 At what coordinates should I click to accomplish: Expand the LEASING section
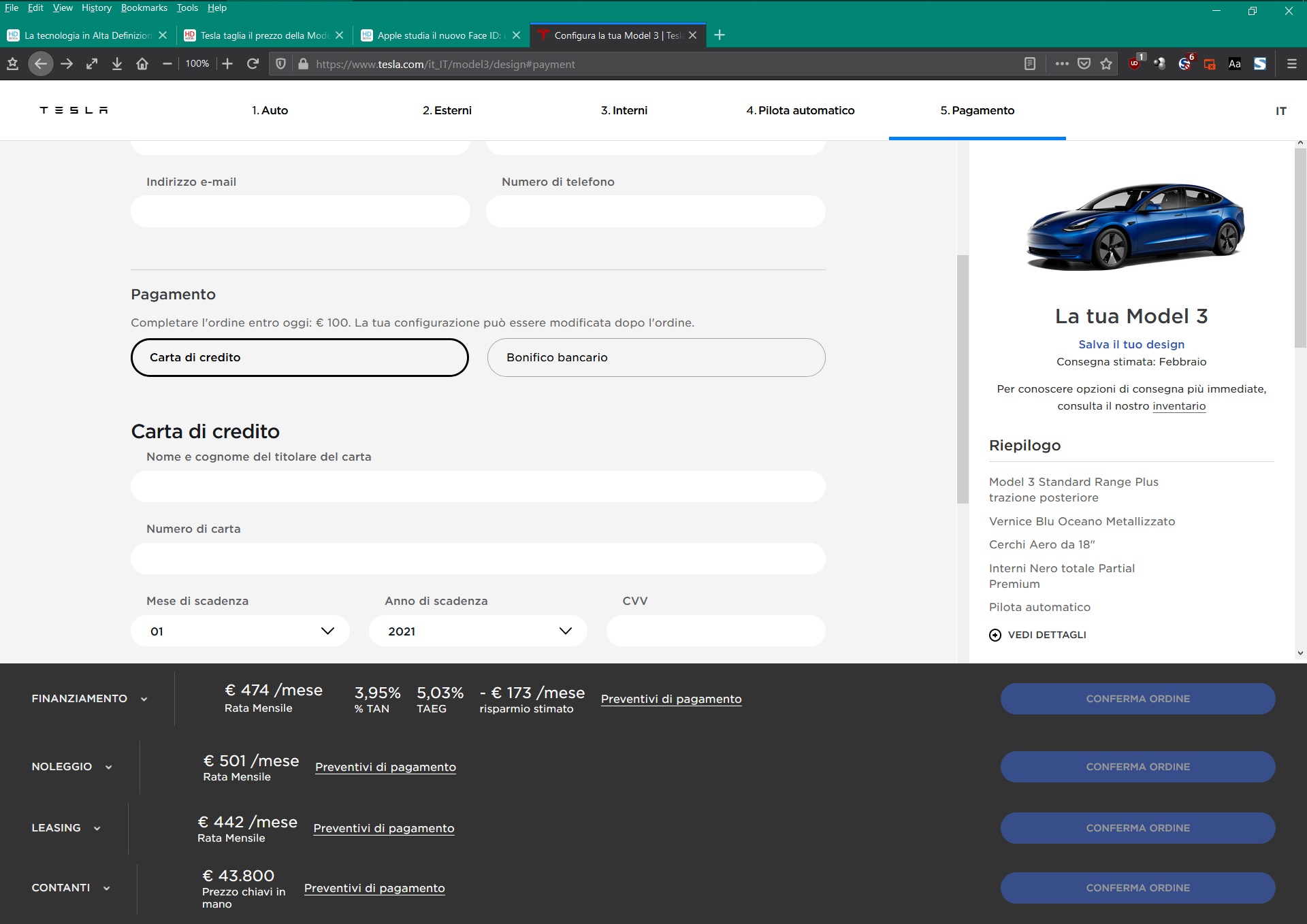click(x=66, y=828)
